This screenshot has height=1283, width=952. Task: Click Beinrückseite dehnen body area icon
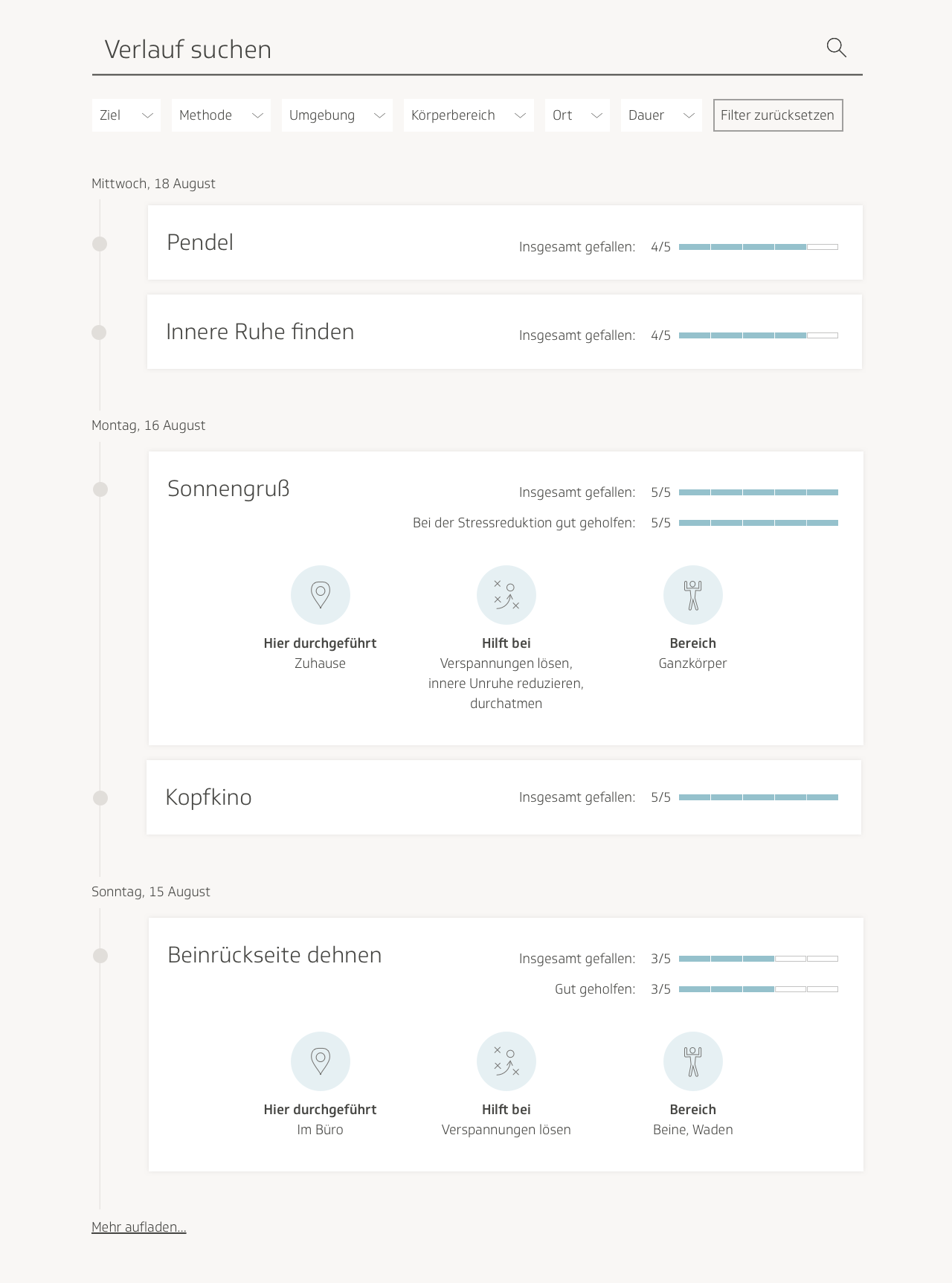693,1061
